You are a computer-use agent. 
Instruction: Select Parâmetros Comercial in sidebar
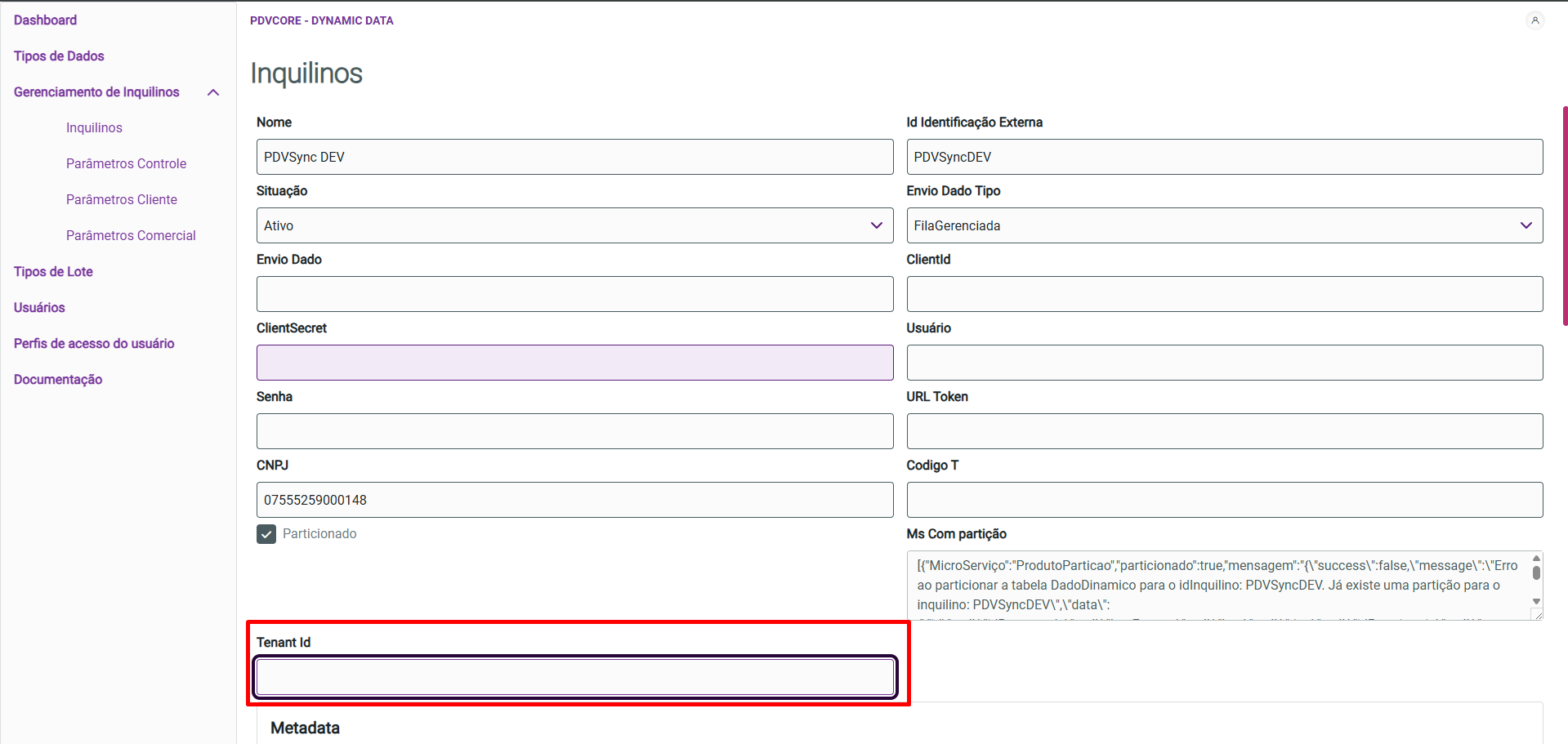click(x=131, y=236)
